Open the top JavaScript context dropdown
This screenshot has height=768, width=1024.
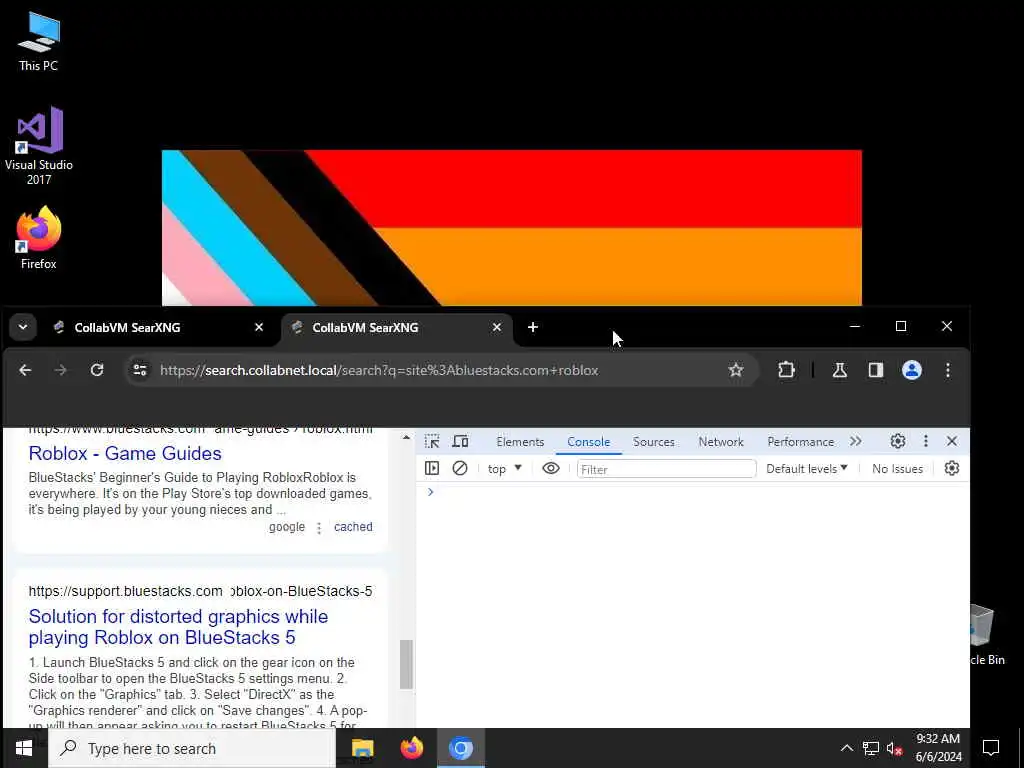tap(504, 469)
